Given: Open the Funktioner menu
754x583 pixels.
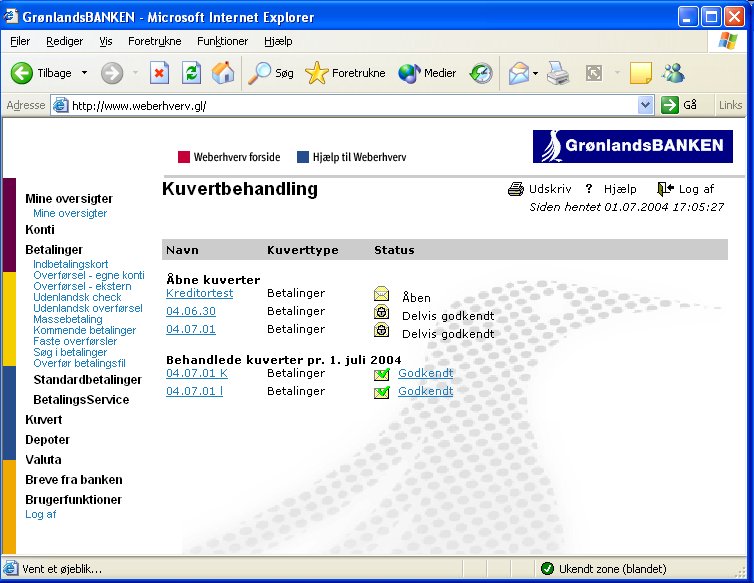Looking at the screenshot, I should tap(223, 41).
